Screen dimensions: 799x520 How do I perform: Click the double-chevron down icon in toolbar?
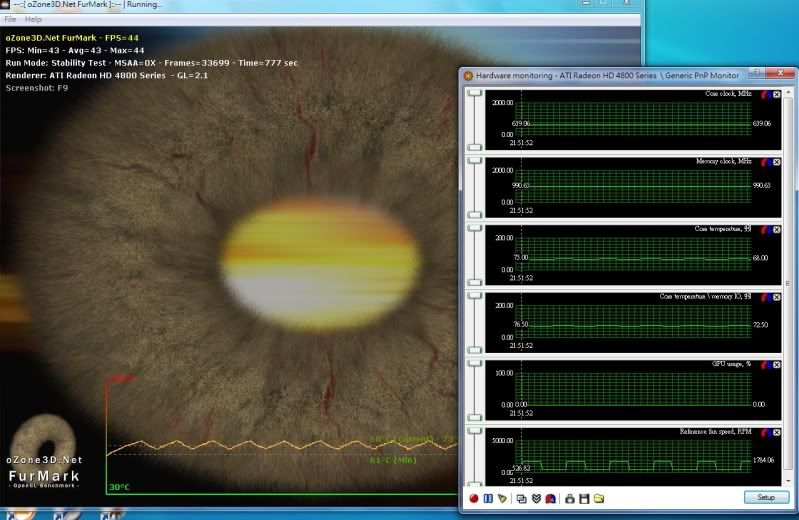(x=536, y=498)
